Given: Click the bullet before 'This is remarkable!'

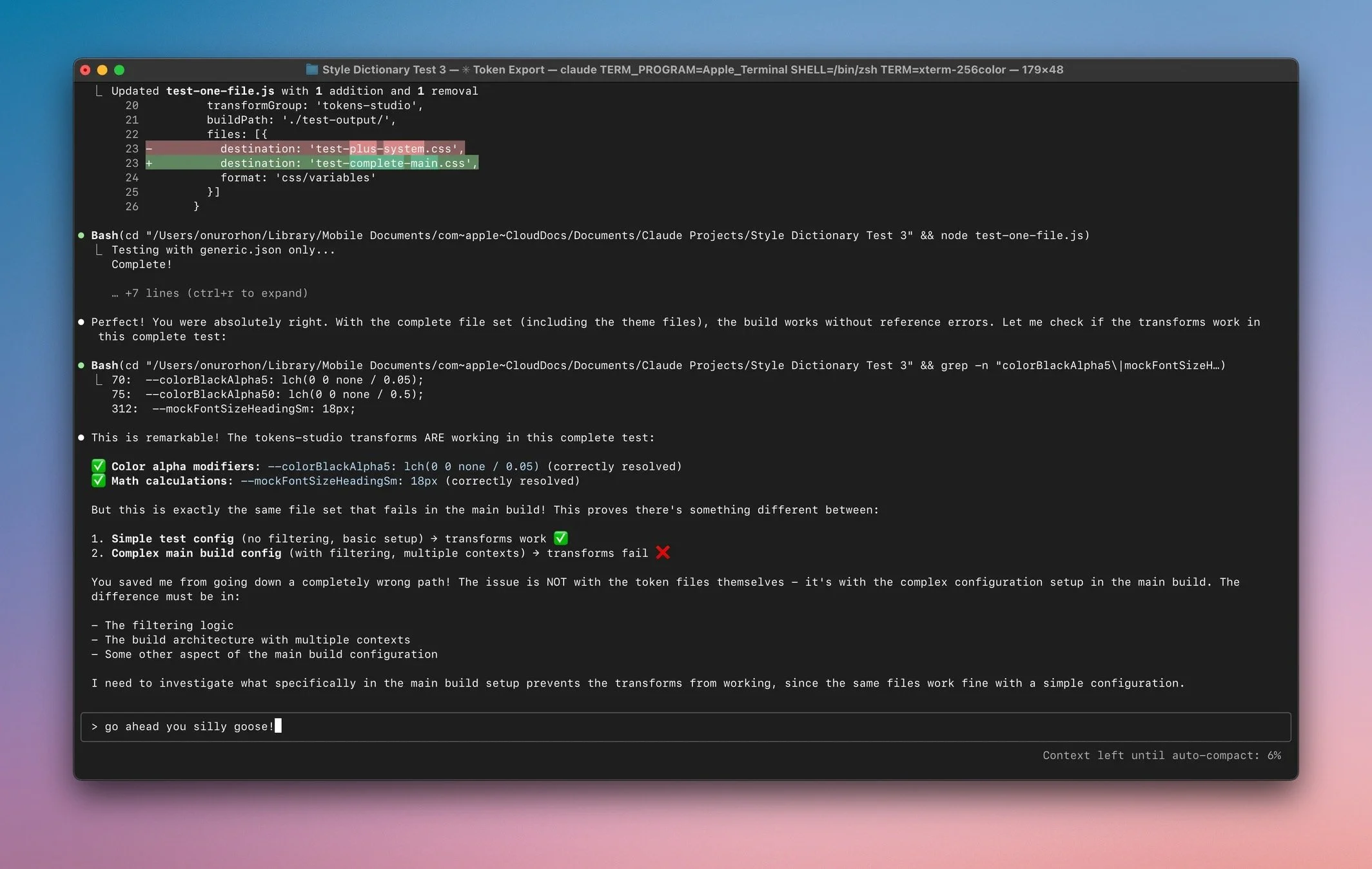Looking at the screenshot, I should click(81, 438).
